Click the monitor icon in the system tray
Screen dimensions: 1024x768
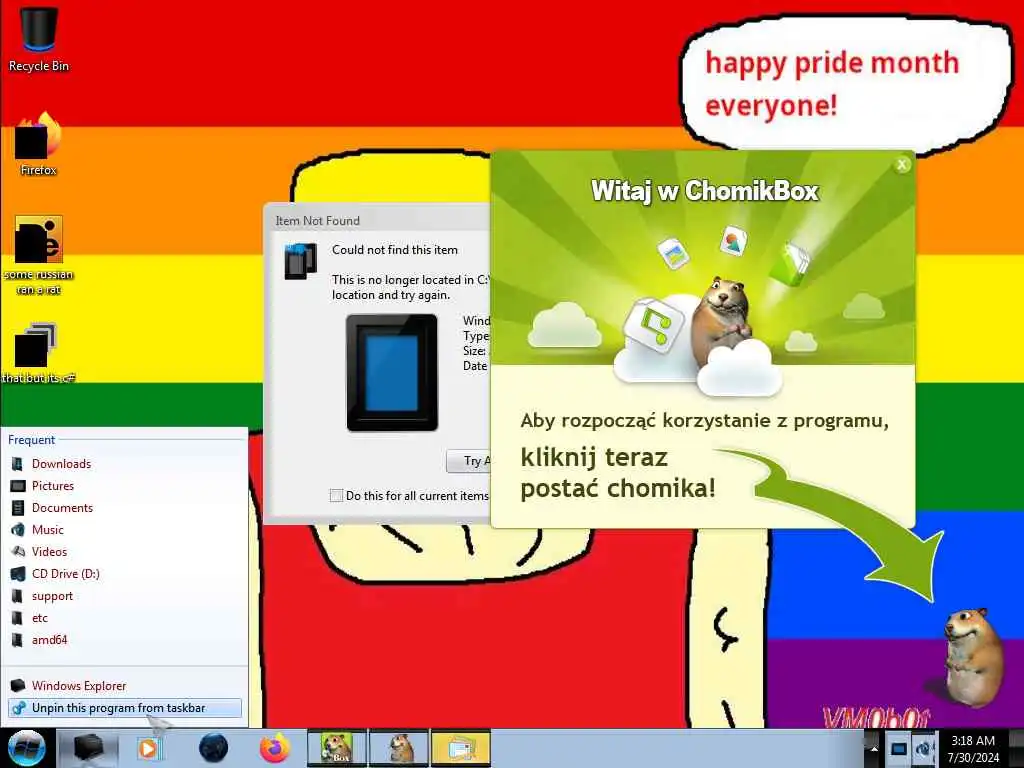(899, 748)
